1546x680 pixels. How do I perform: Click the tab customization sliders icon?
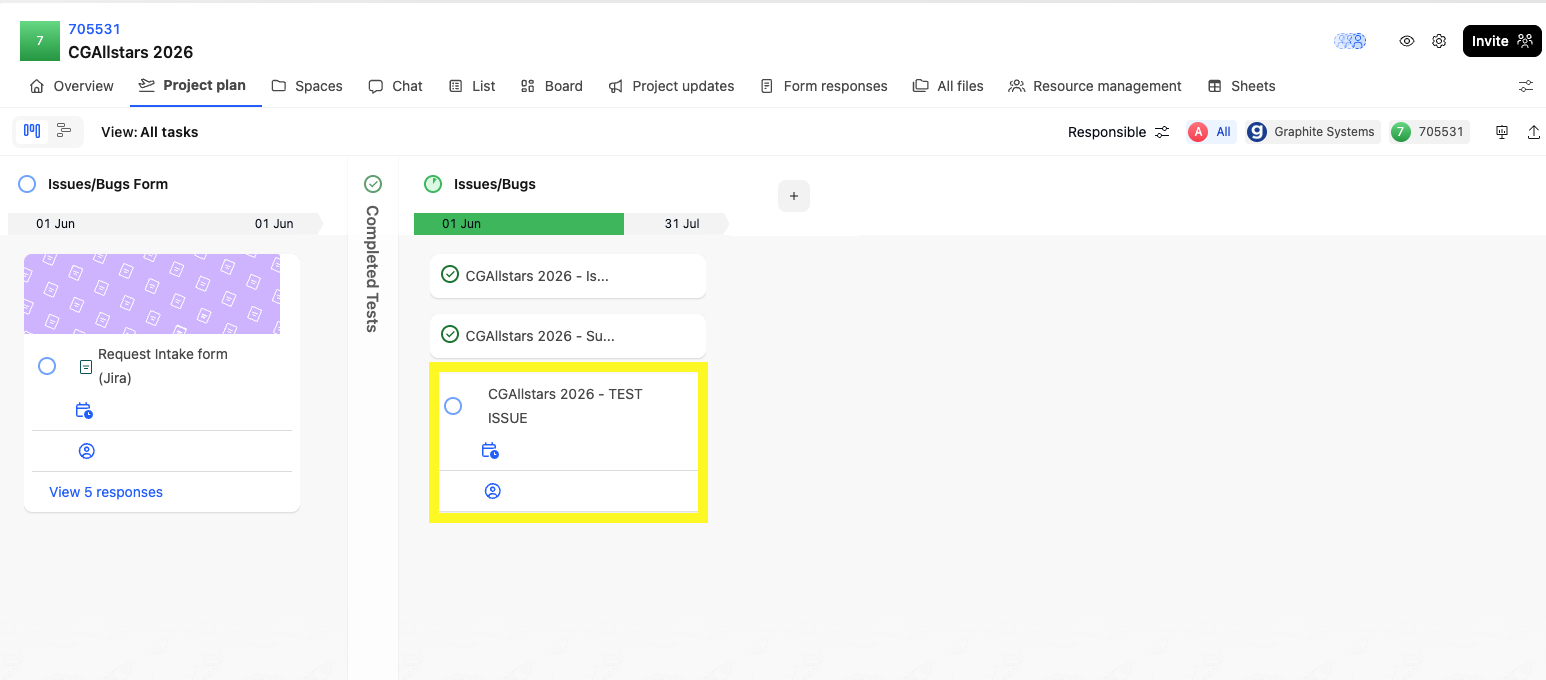click(x=1526, y=86)
